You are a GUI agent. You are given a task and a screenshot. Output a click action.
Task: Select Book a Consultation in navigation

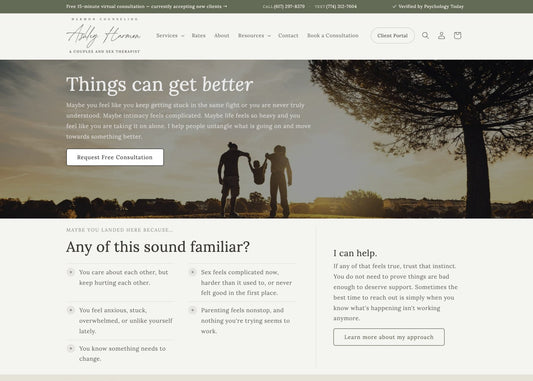333,35
